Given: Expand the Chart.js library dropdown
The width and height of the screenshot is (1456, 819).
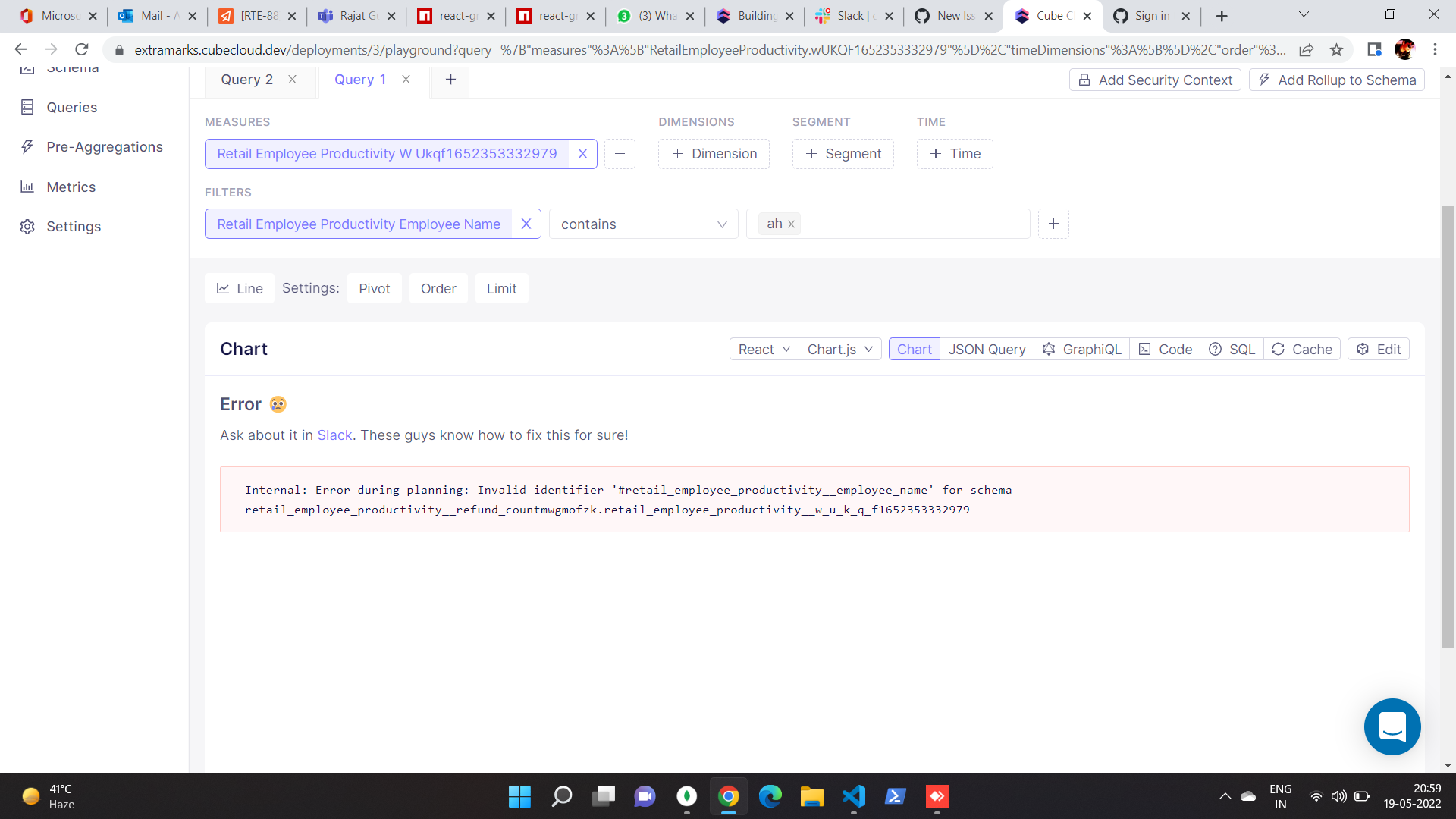Looking at the screenshot, I should [839, 349].
